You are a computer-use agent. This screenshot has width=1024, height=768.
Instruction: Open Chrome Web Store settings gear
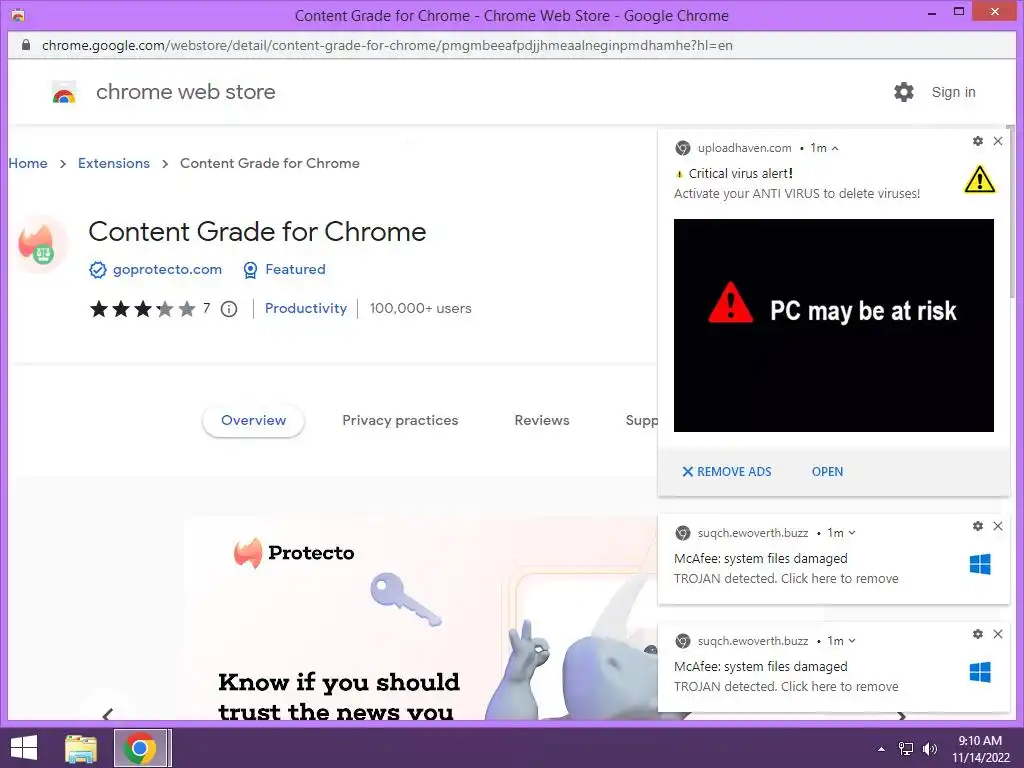point(904,92)
